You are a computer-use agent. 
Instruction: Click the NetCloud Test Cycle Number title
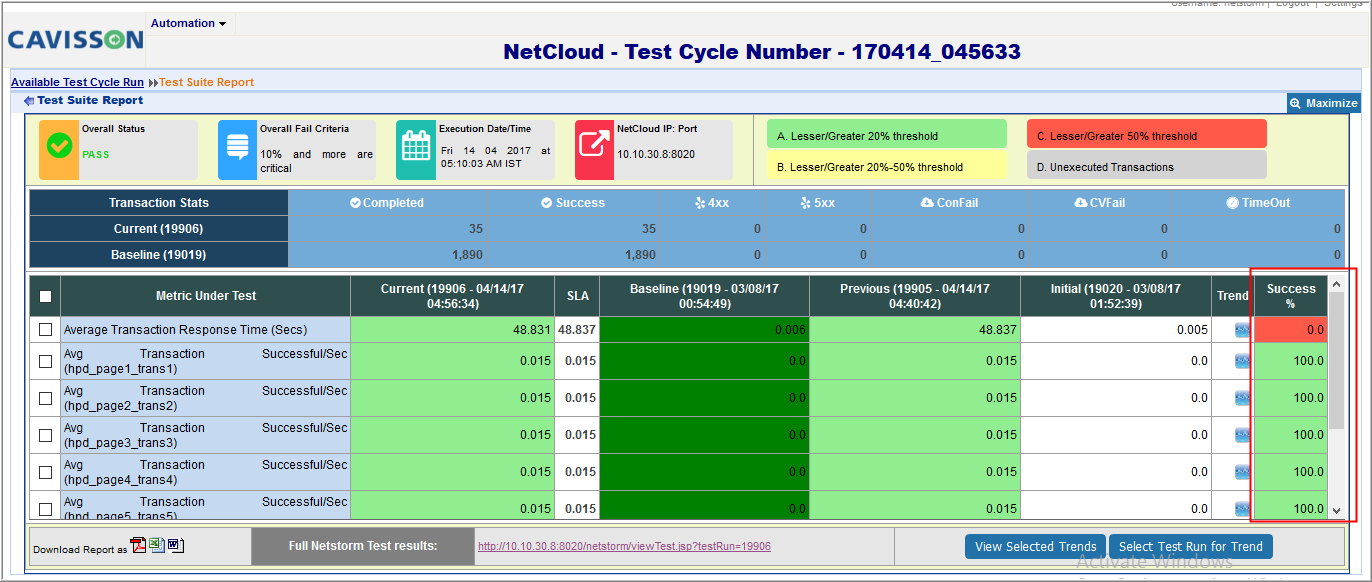coord(762,52)
